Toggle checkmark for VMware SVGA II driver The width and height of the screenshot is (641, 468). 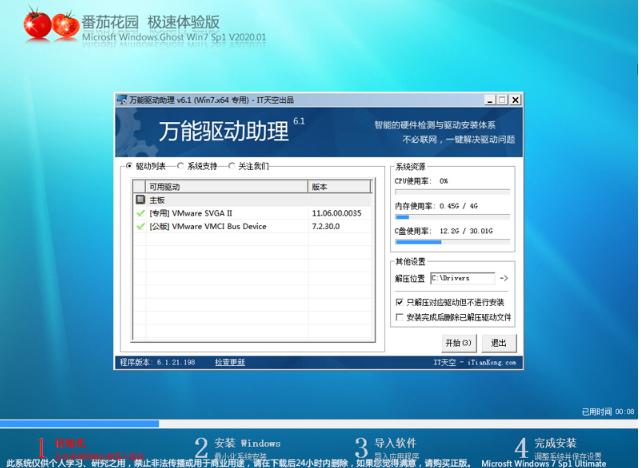pos(141,213)
